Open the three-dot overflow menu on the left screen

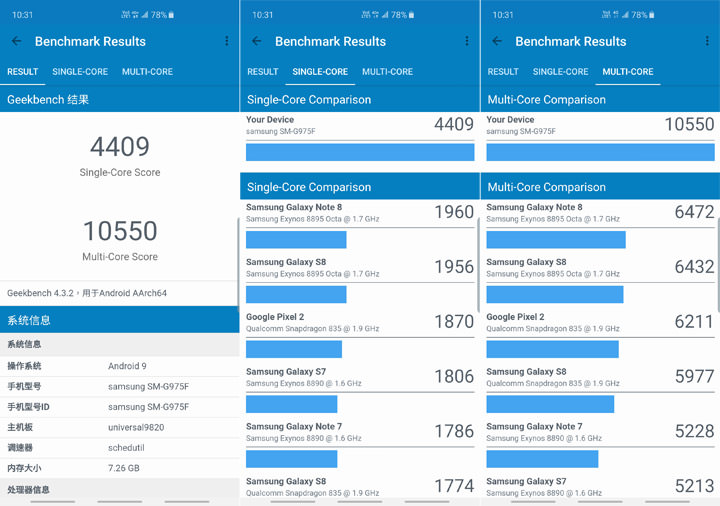[x=227, y=41]
